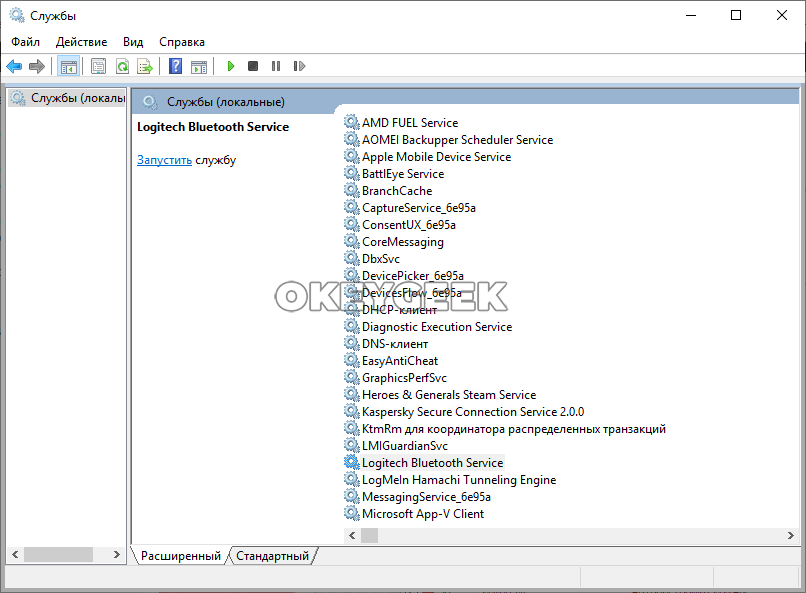Click the Refresh toolbar icon
Image resolution: width=806 pixels, height=593 pixels.
coord(122,66)
